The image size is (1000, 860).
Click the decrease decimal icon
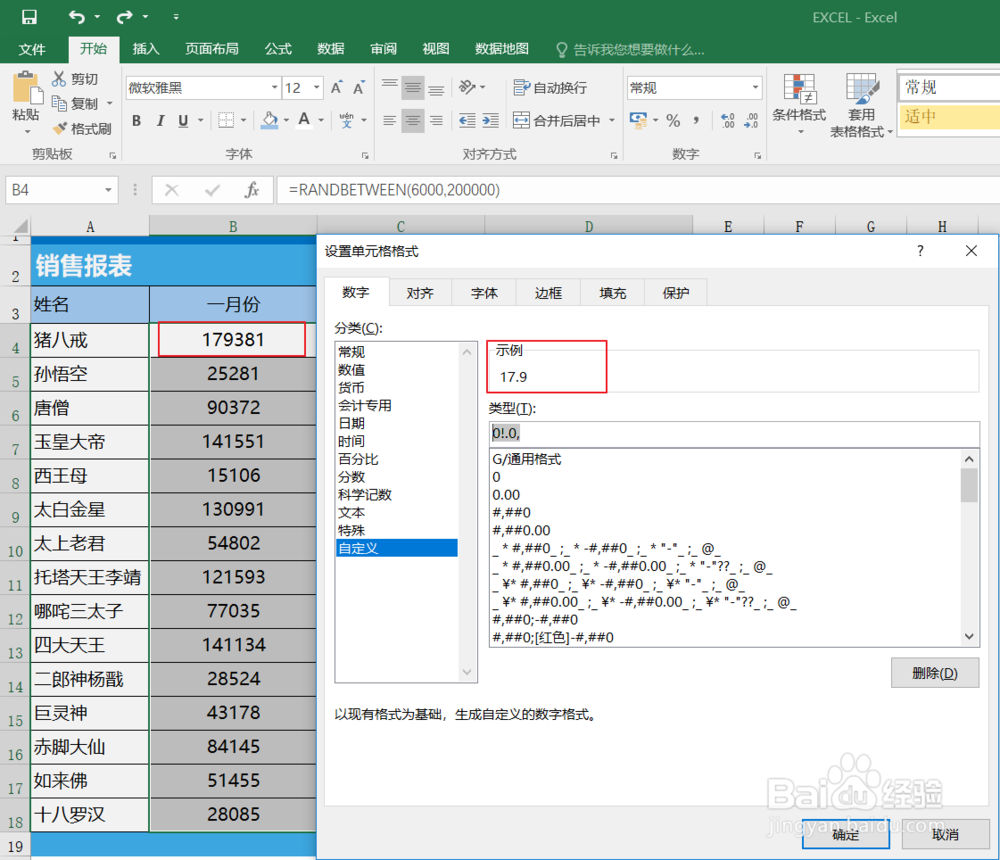click(x=751, y=121)
